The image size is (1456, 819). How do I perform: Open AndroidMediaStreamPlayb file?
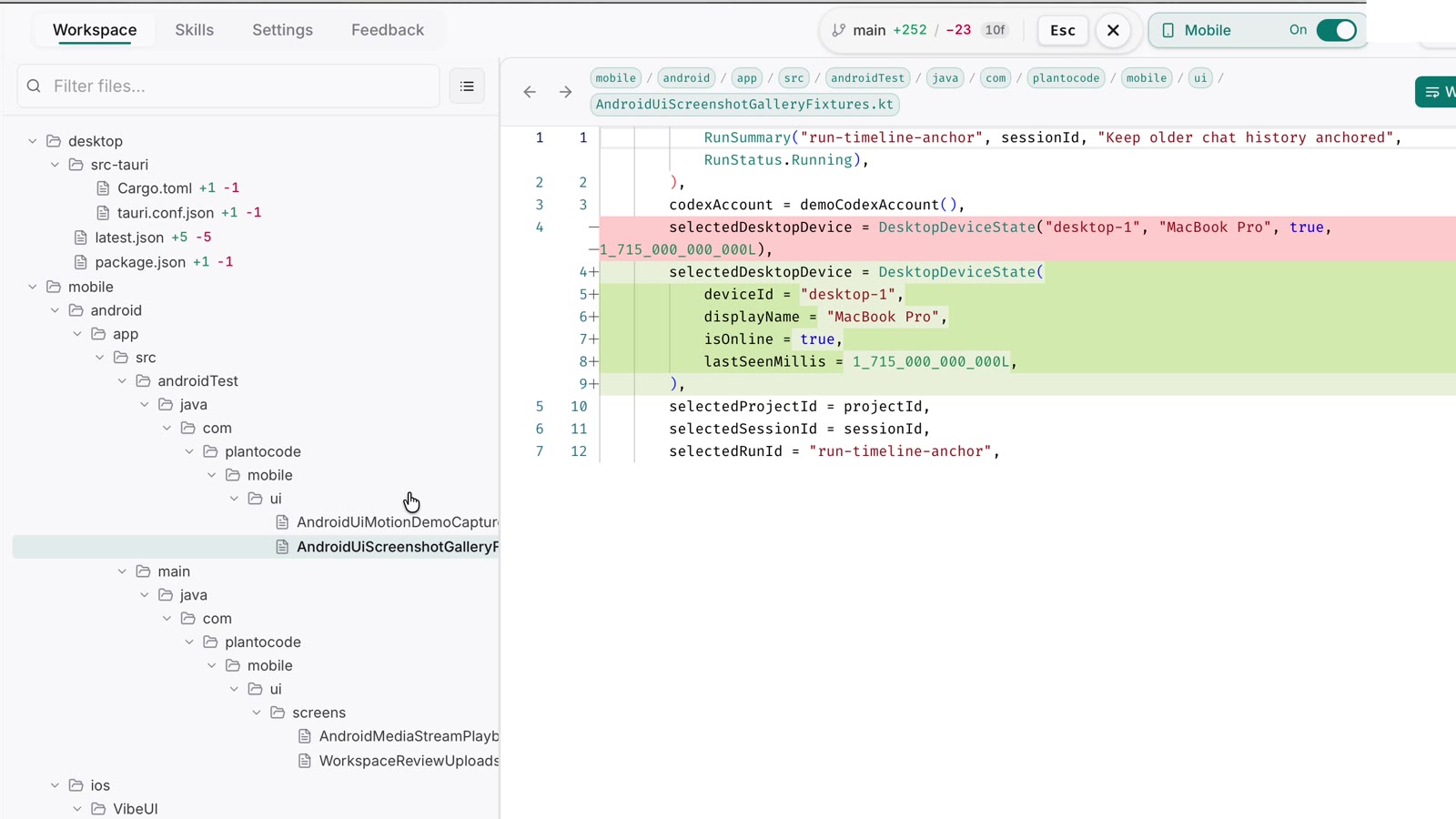409,736
